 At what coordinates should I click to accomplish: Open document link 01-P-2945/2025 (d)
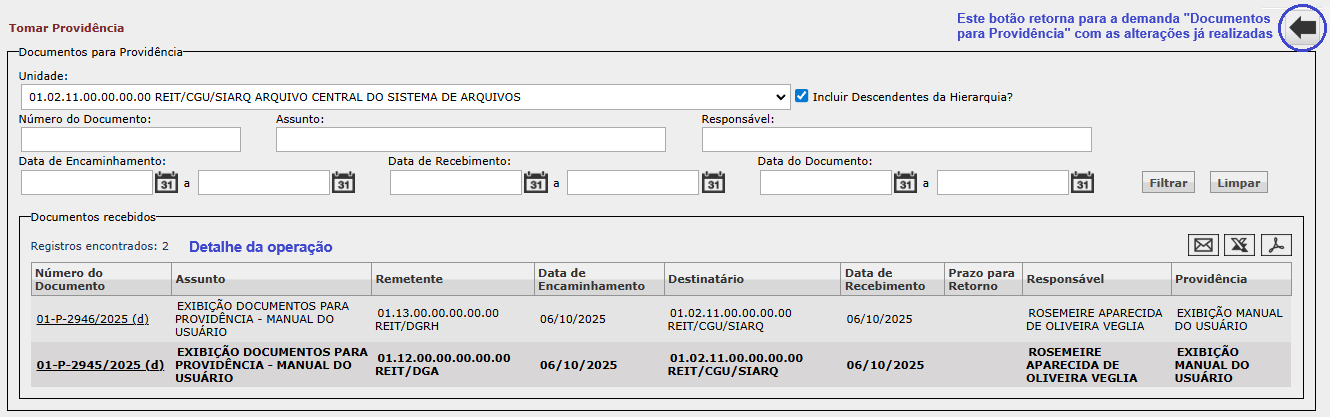point(100,365)
